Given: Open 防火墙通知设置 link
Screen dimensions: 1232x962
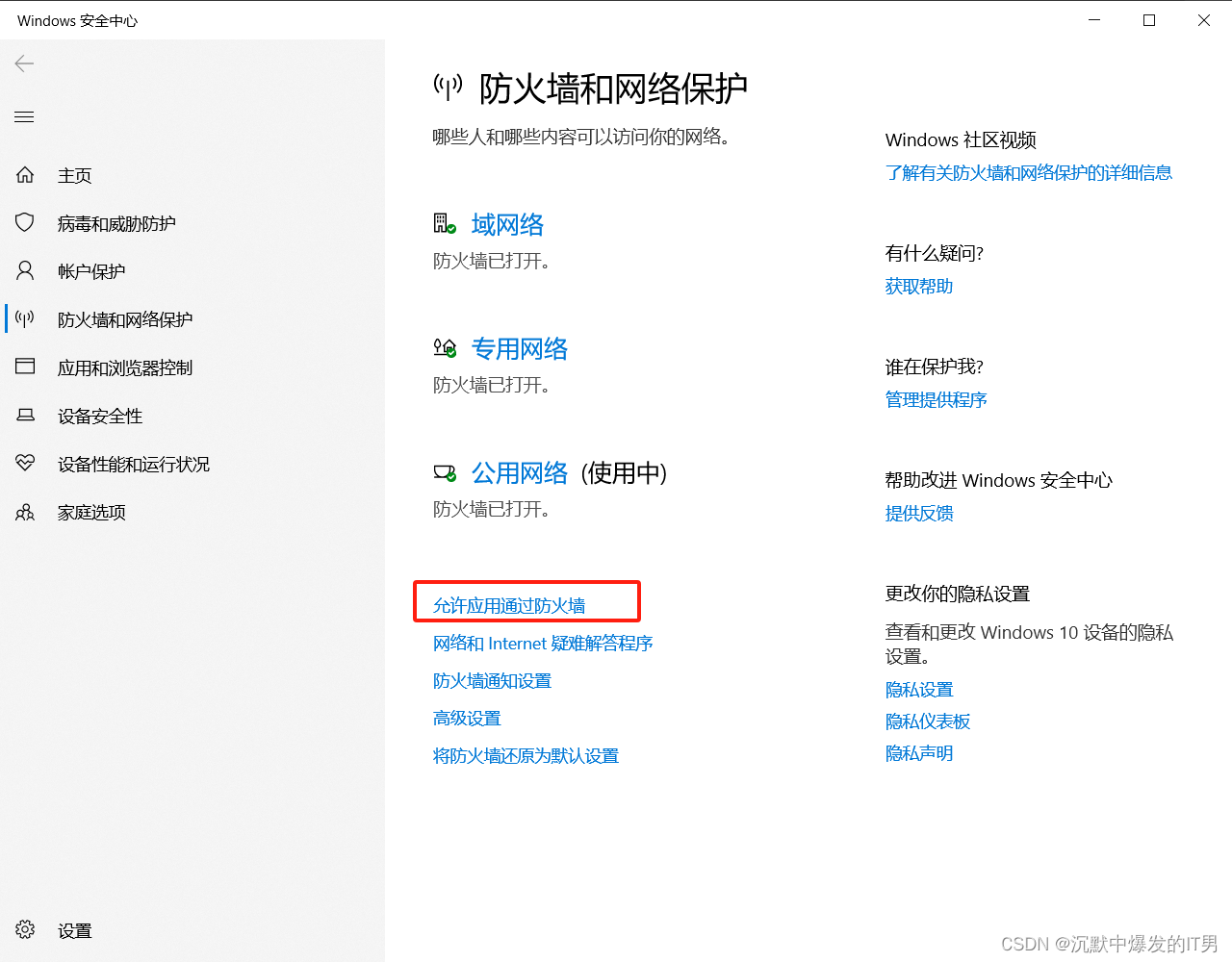Looking at the screenshot, I should (492, 680).
